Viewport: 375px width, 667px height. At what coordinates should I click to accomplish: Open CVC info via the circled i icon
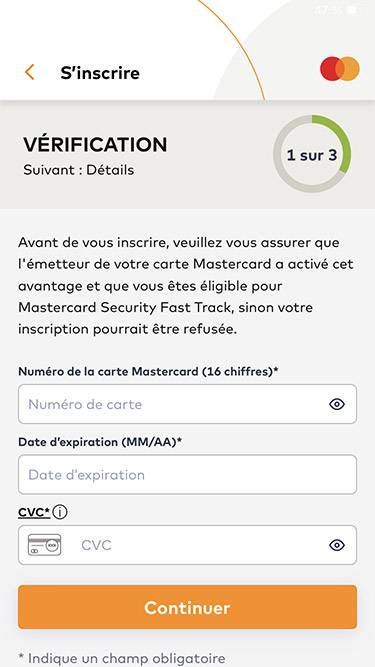(x=60, y=513)
